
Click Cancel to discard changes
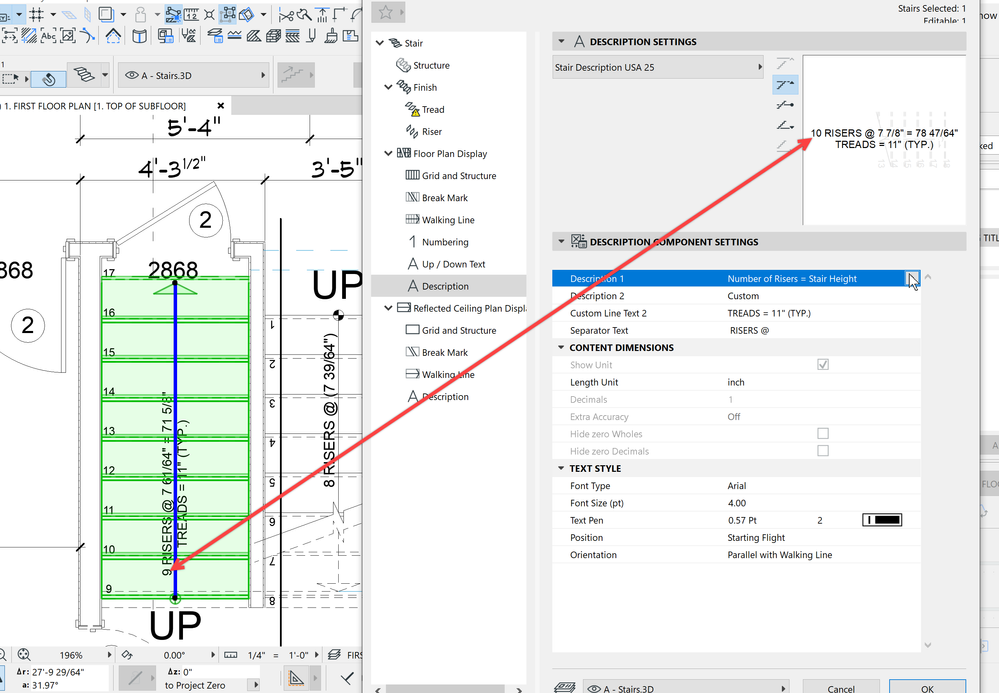tap(840, 688)
